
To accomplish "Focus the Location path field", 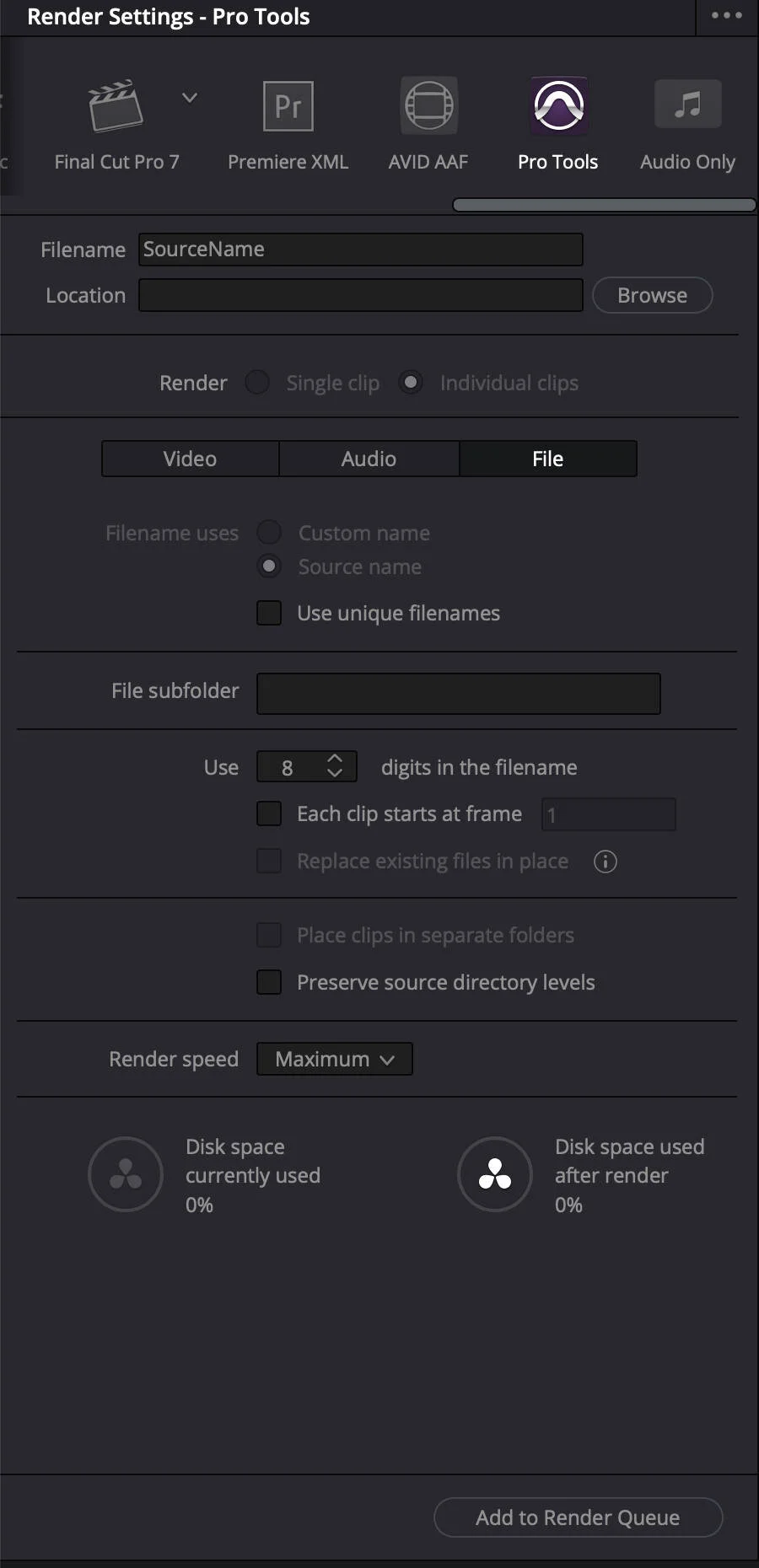I will [x=361, y=295].
